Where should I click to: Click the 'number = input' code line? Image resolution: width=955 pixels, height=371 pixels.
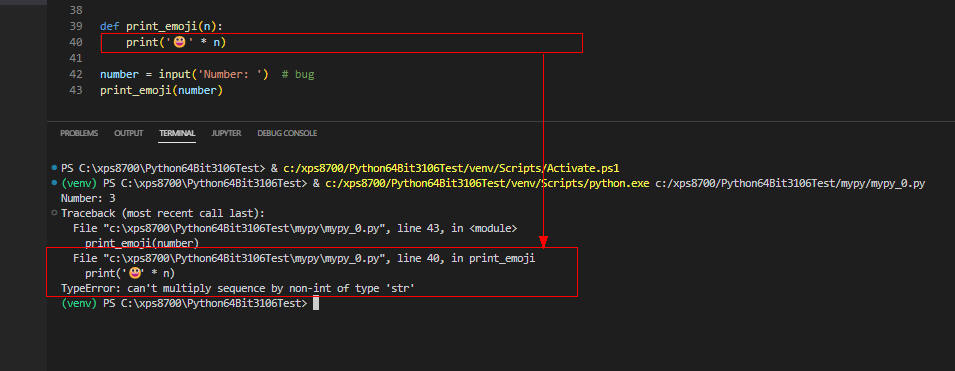185,74
